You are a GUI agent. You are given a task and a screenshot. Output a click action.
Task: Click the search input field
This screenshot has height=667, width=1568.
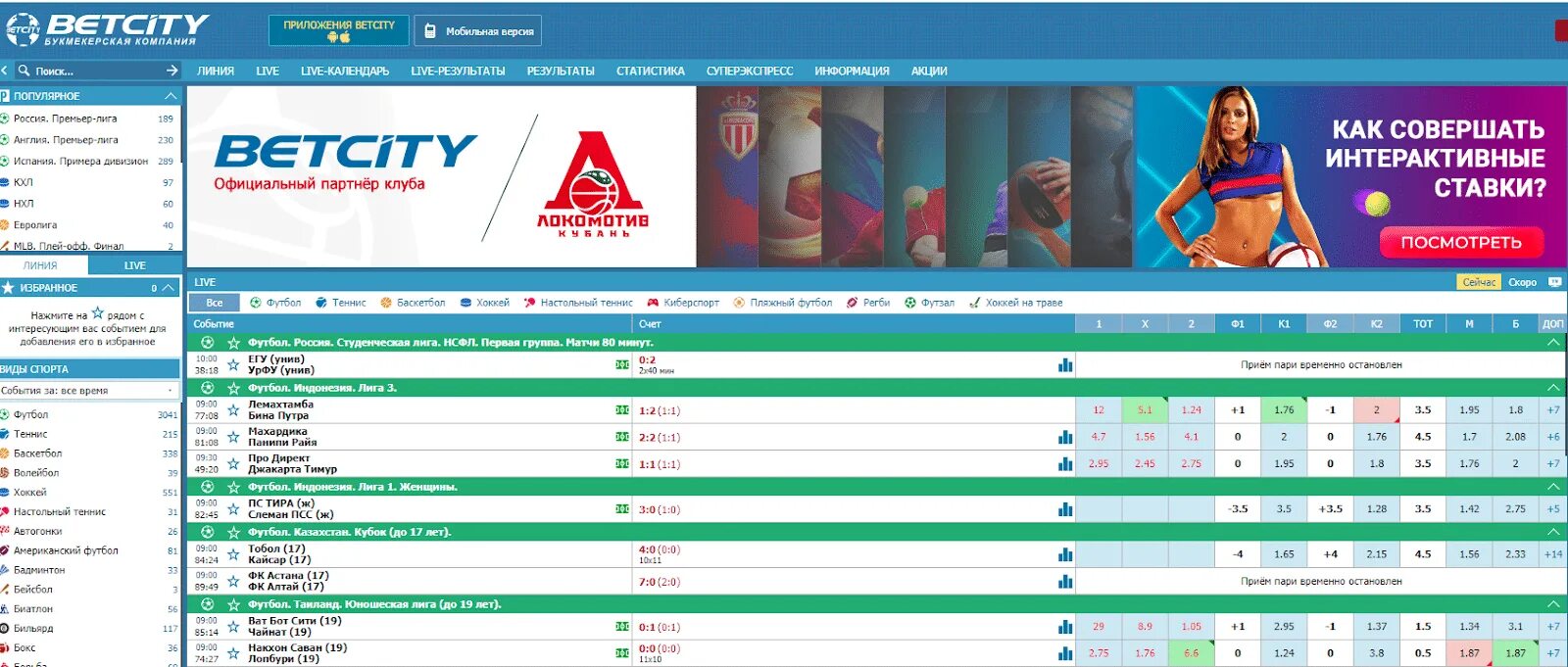pos(96,71)
